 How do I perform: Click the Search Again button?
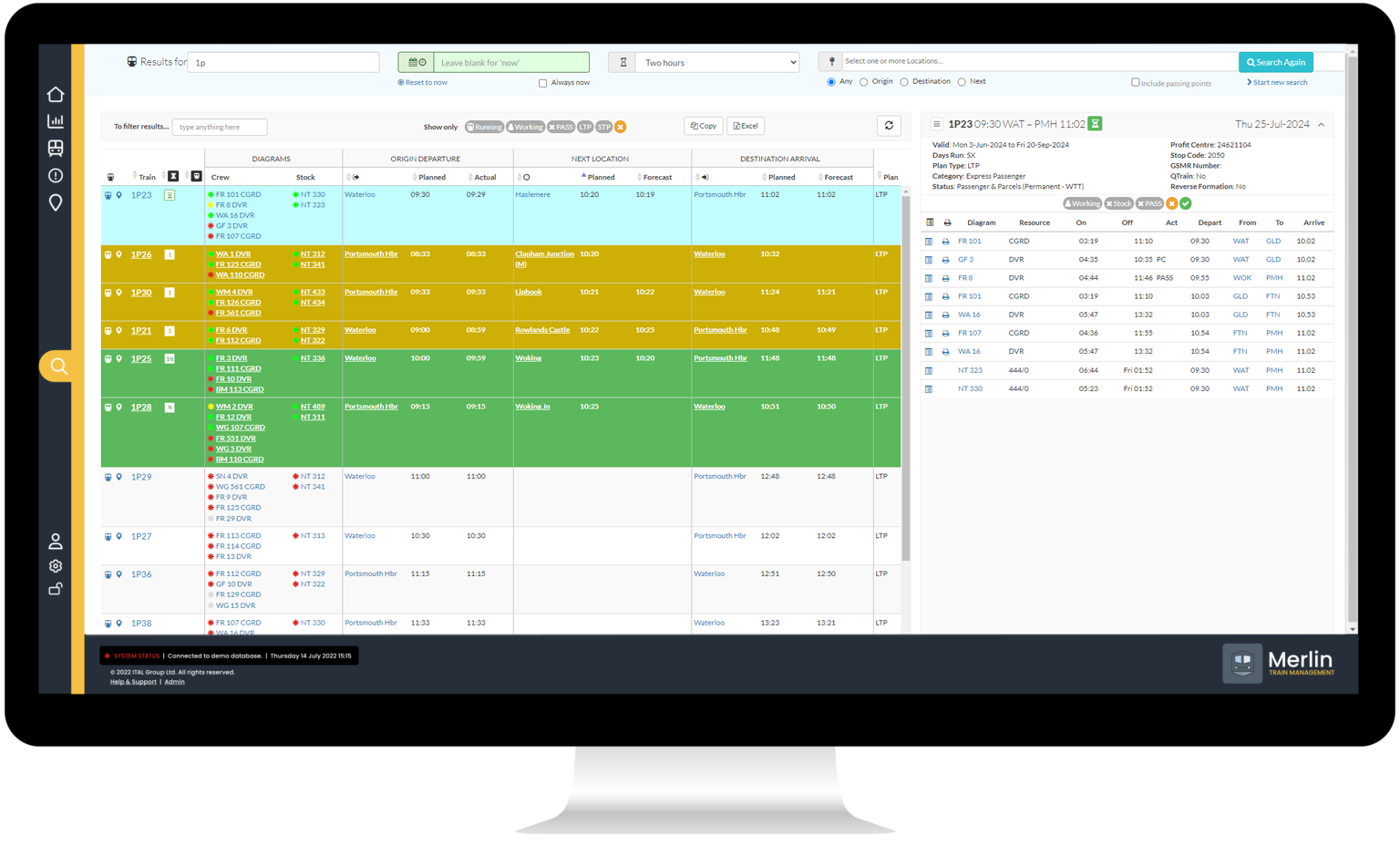pyautogui.click(x=1275, y=62)
